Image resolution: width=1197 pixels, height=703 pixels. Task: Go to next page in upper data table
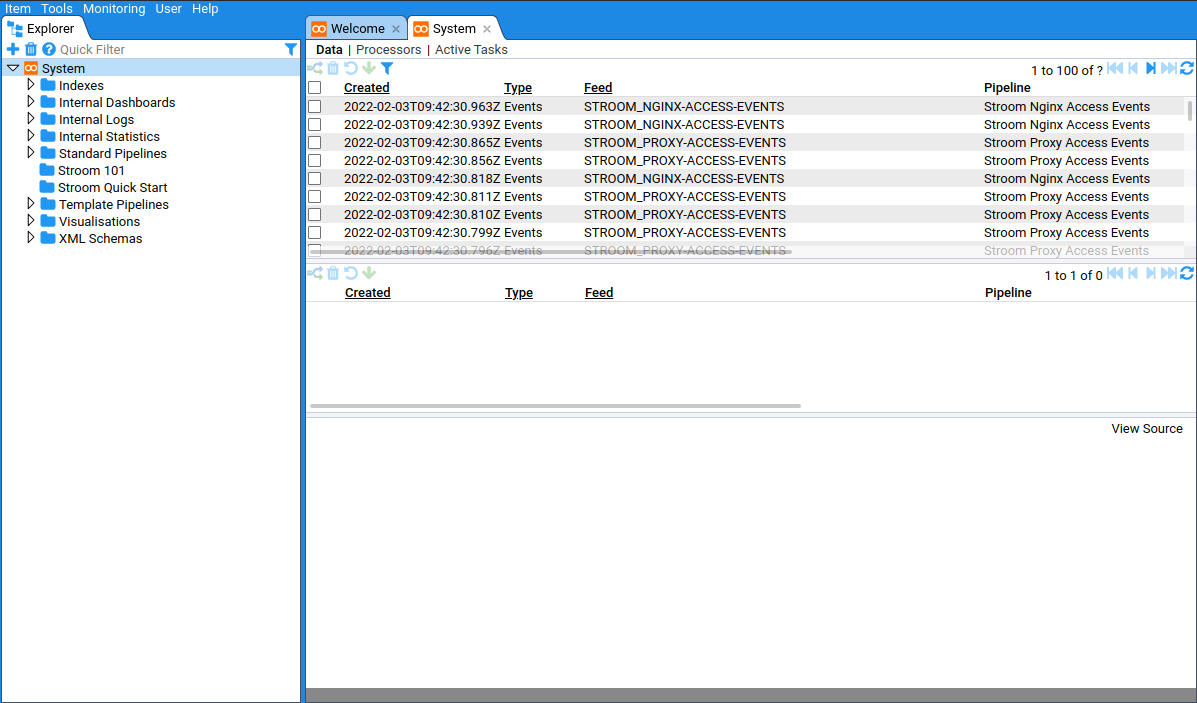1151,69
